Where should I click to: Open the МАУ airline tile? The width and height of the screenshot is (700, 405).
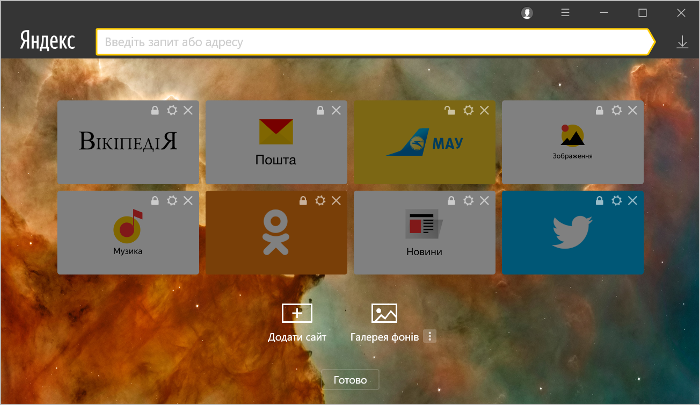coord(425,143)
